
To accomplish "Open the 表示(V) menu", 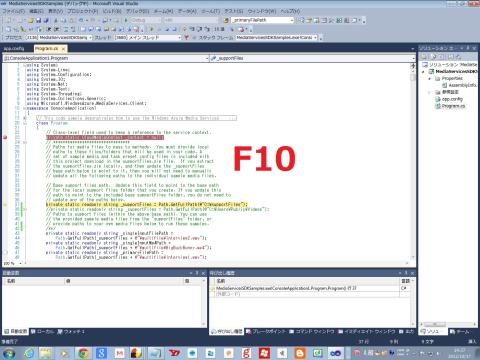I will tap(55, 11).
